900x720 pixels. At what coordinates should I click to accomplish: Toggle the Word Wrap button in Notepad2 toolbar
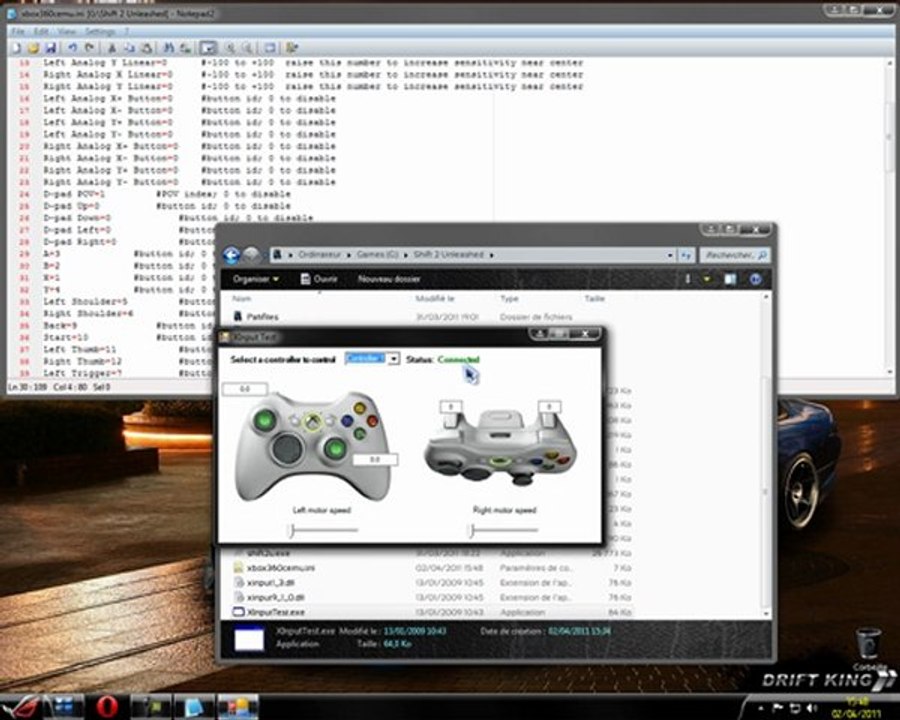click(x=208, y=48)
